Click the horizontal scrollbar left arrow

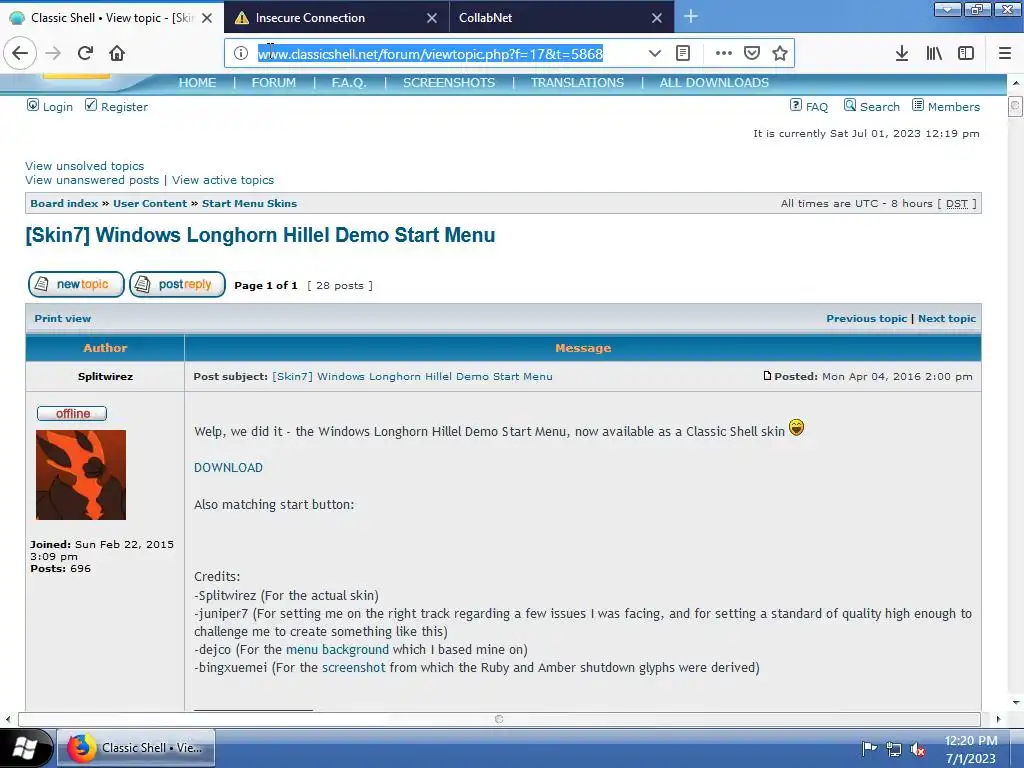point(8,719)
